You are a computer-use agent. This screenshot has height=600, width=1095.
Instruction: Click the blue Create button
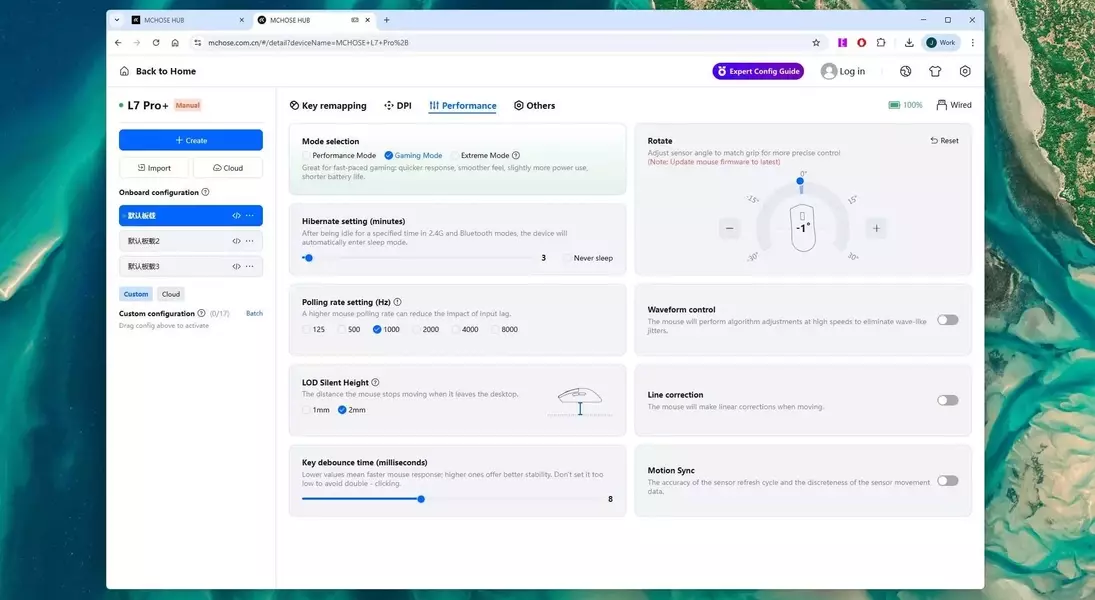[191, 140]
